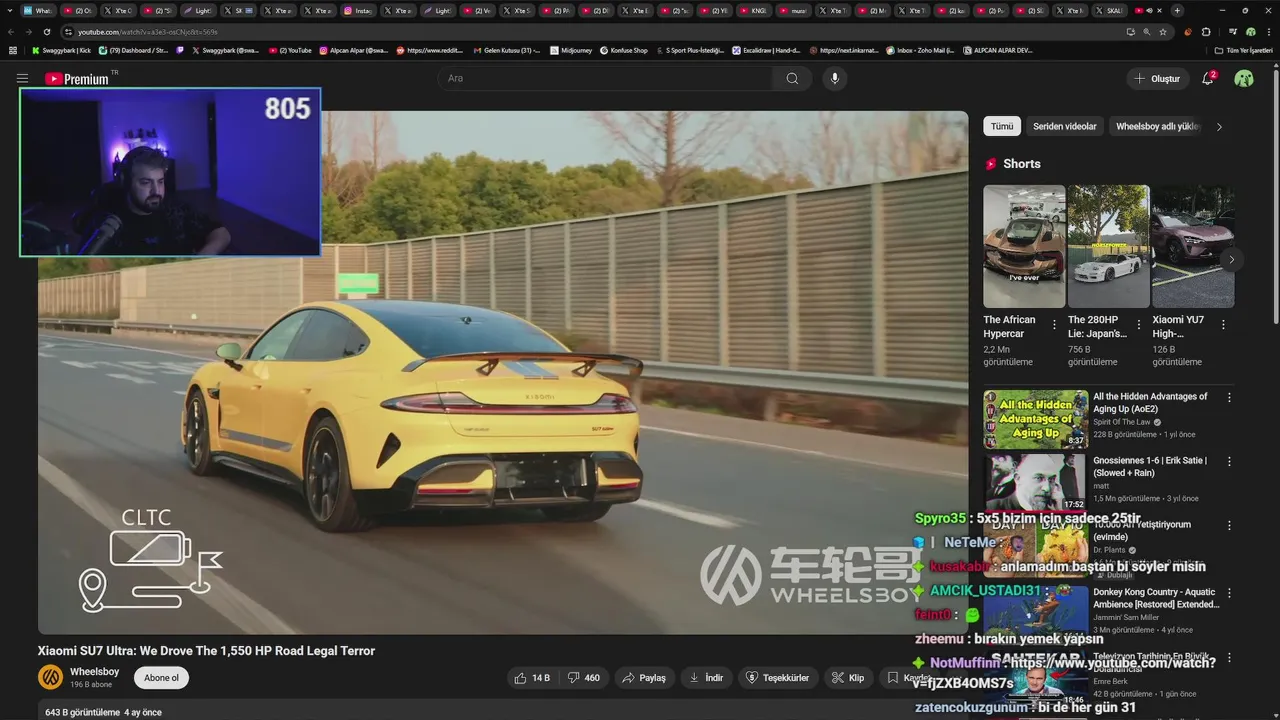
Task: Open more options for Aging Up video
Action: 1229,397
